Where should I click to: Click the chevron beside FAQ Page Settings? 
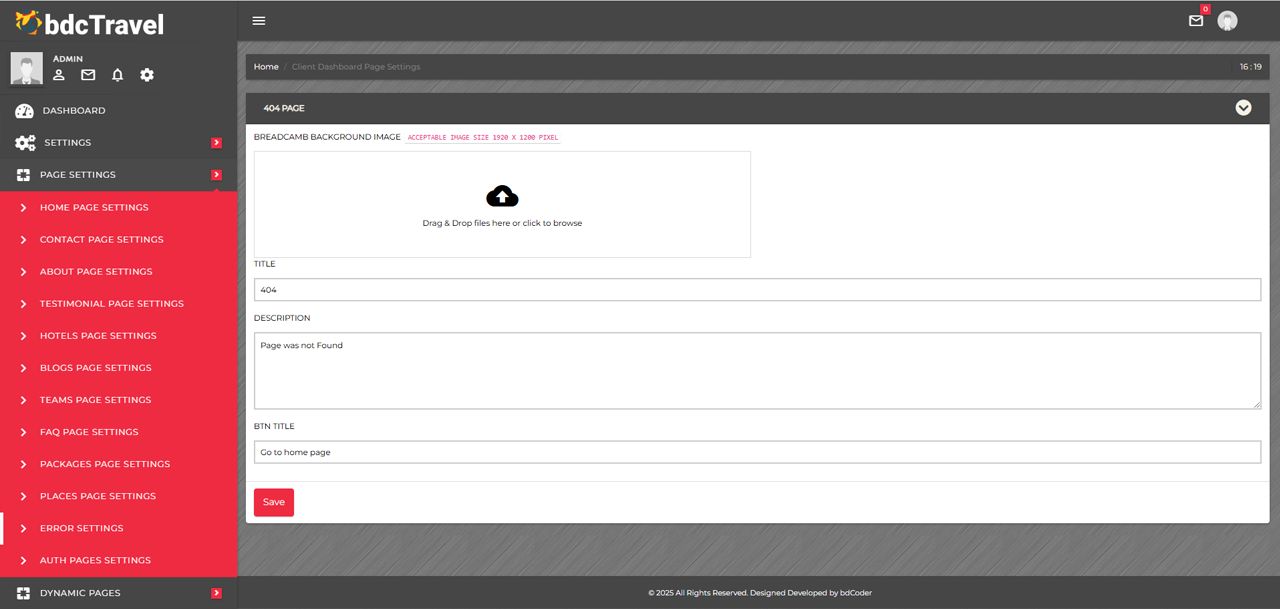(x=23, y=432)
